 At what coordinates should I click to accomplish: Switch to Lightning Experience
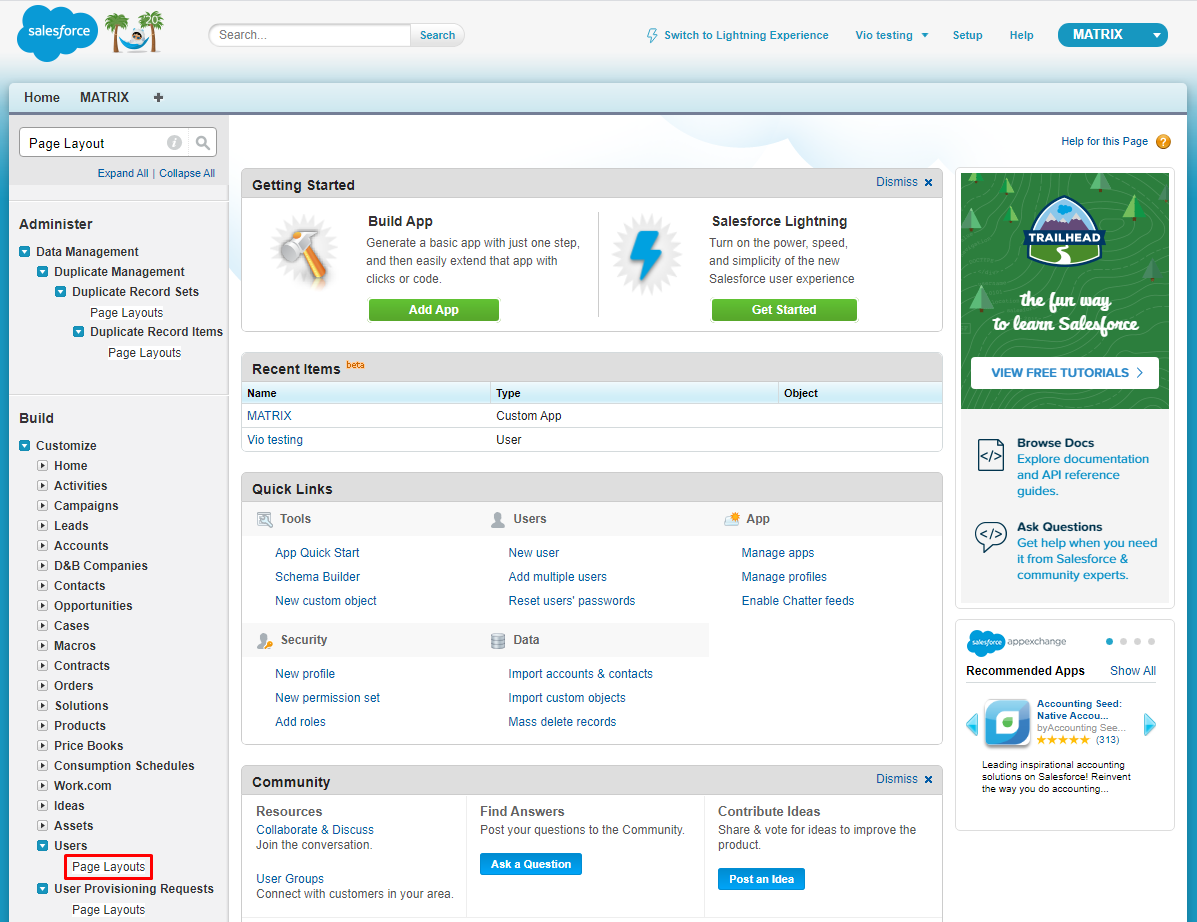746,35
